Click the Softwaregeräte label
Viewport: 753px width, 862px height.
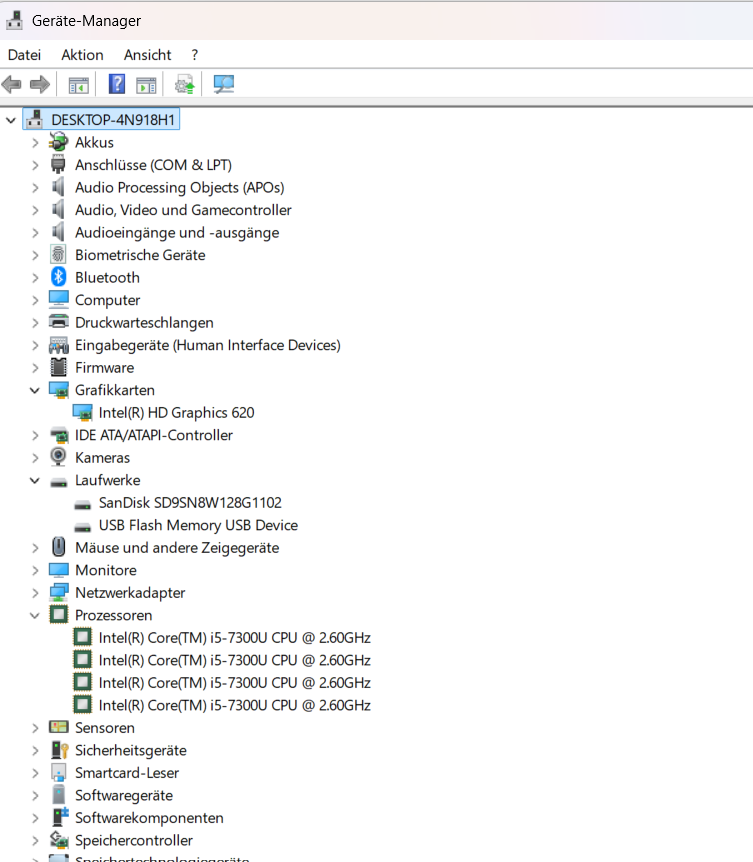pos(124,795)
